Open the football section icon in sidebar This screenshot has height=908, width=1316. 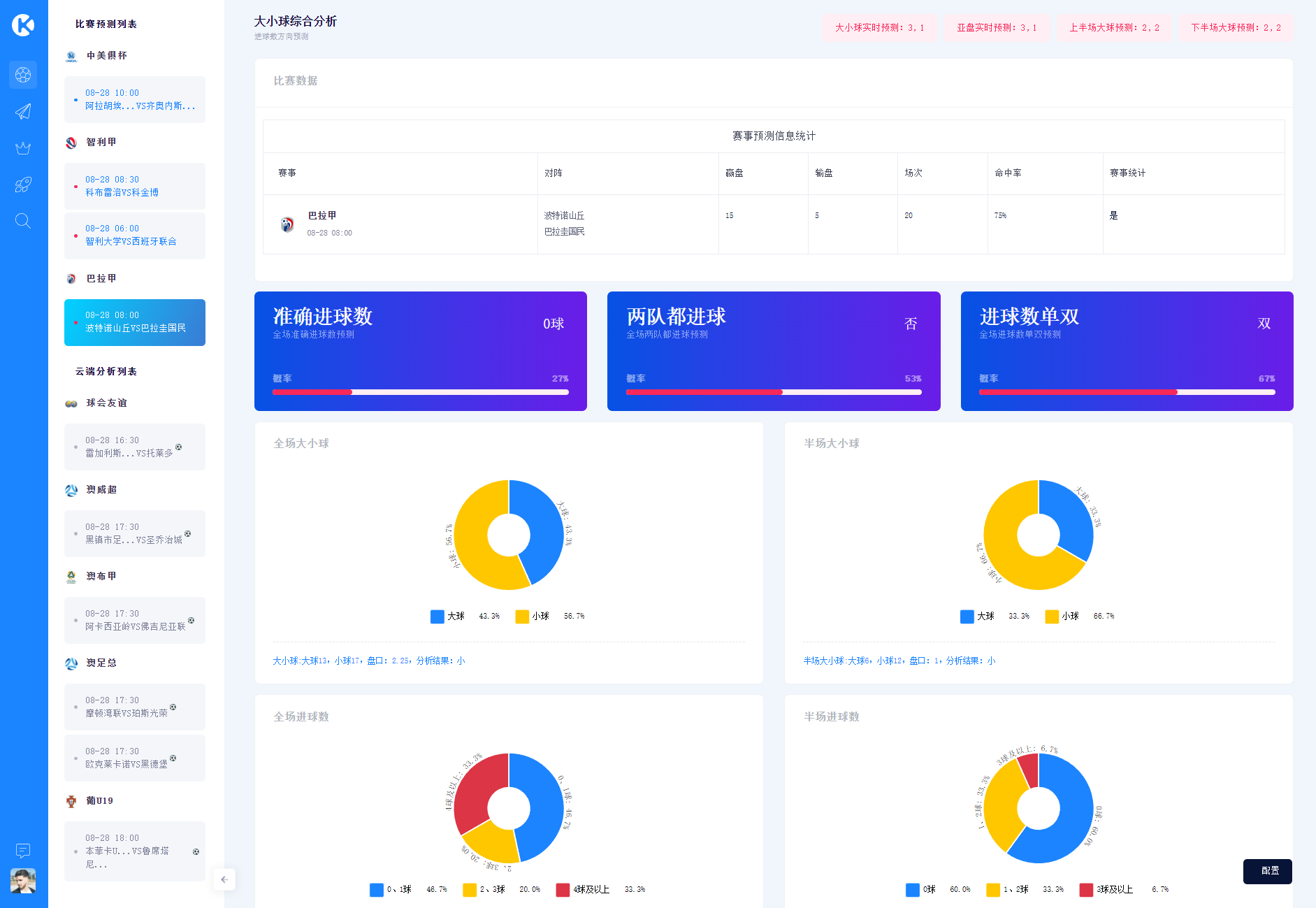[23, 74]
